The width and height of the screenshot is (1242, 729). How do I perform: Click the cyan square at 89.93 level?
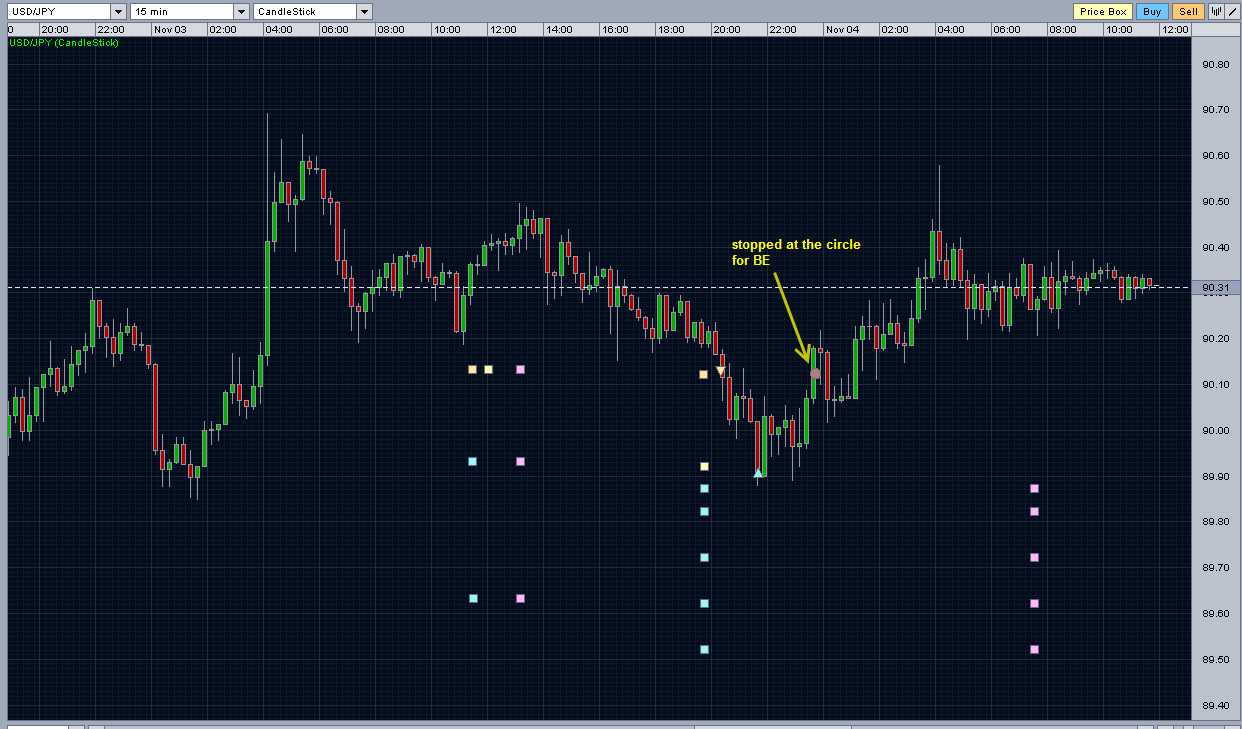[472, 462]
